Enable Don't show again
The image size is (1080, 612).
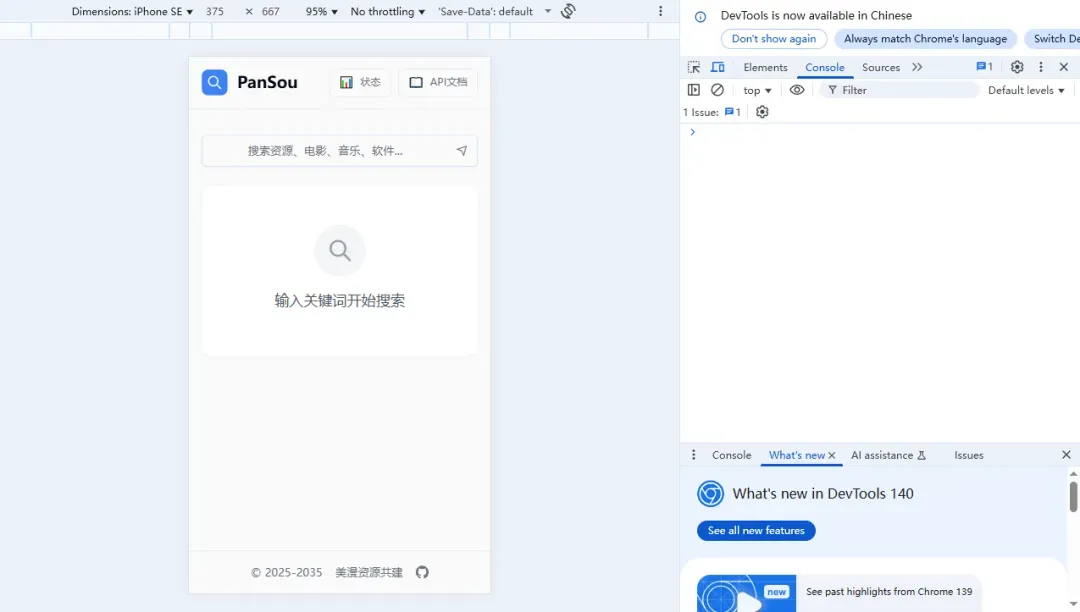click(x=773, y=38)
